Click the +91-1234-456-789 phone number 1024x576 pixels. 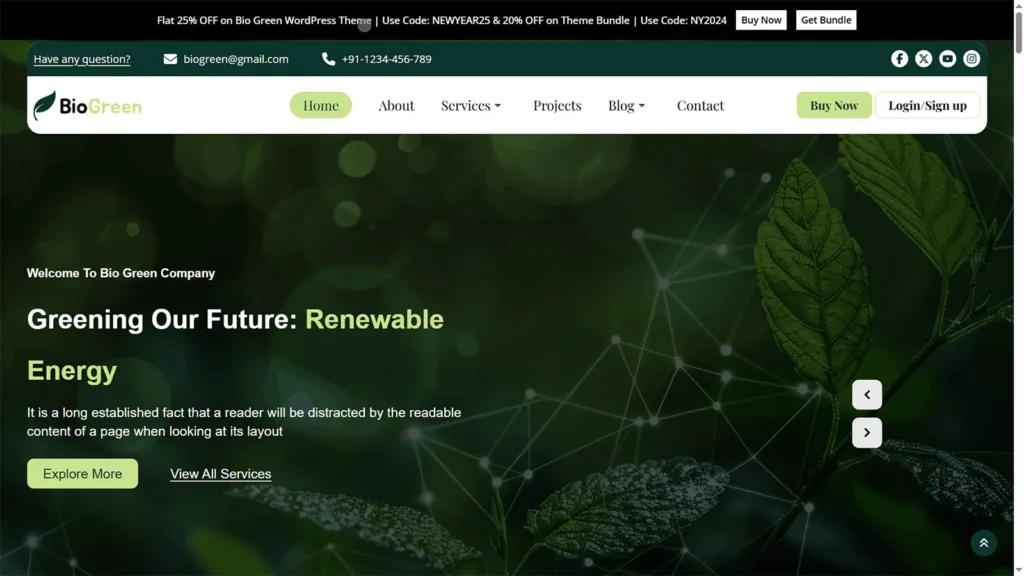[387, 59]
